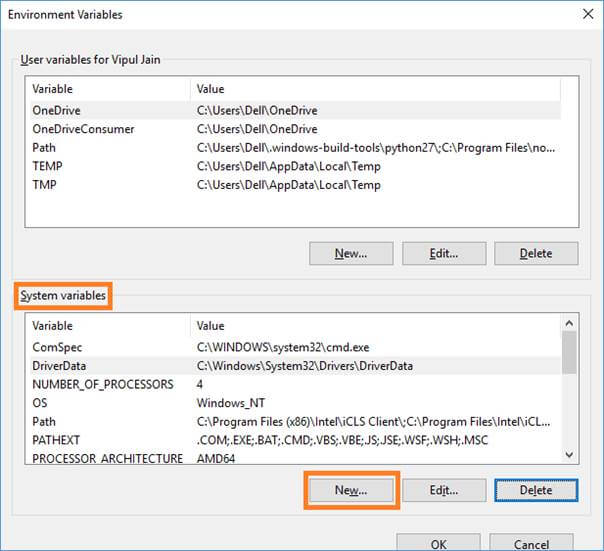
Task: Close the Environment Variables dialog
Action: [588, 14]
